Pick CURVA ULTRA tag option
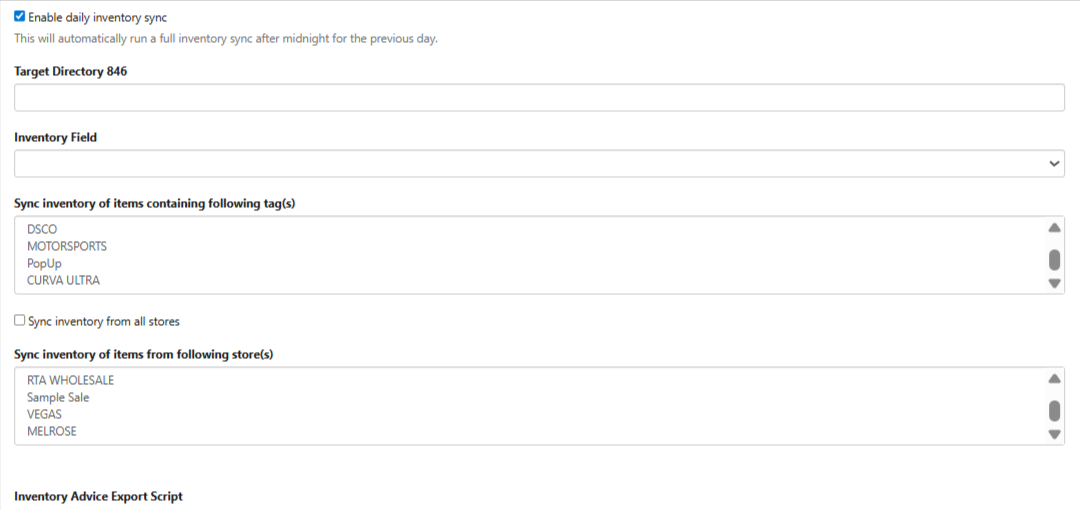Screen dimensions: 1080x510 point(63,280)
